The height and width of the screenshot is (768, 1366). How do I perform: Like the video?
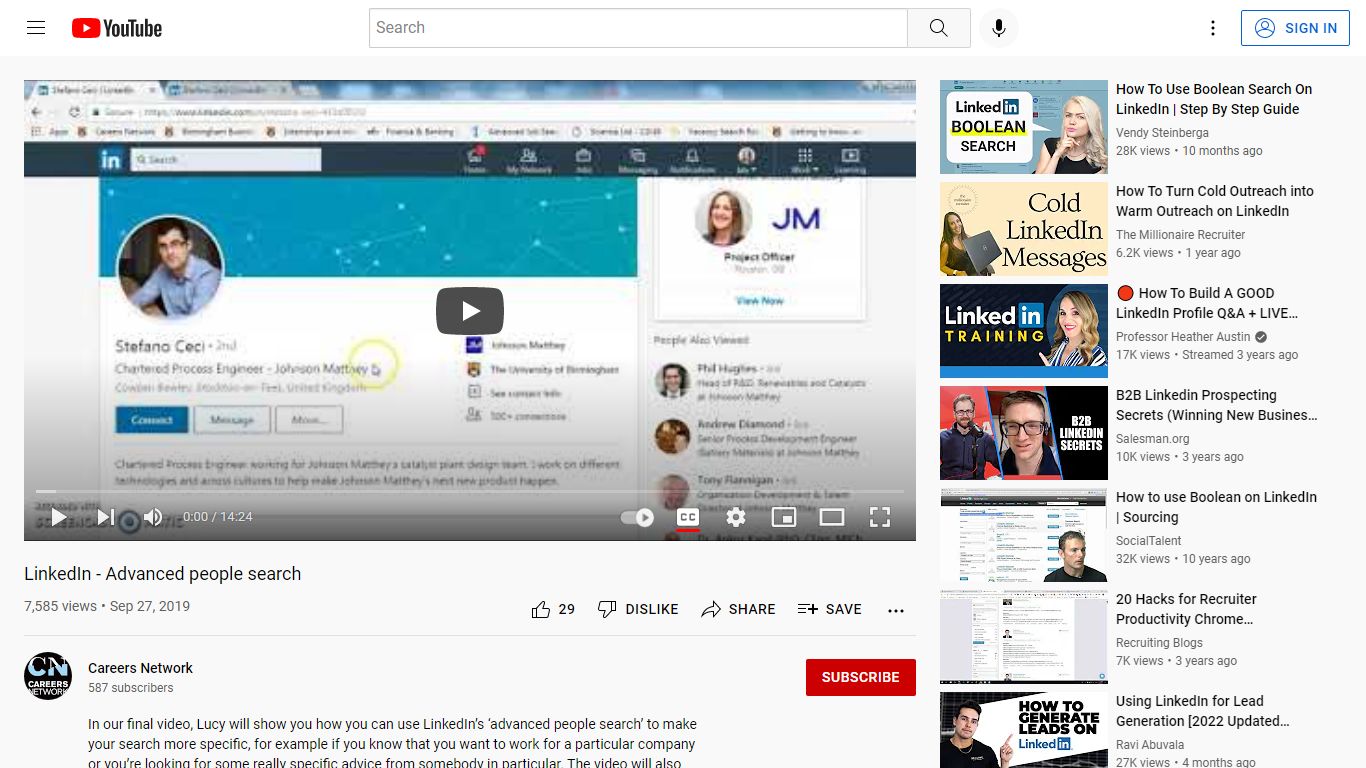[x=553, y=609]
